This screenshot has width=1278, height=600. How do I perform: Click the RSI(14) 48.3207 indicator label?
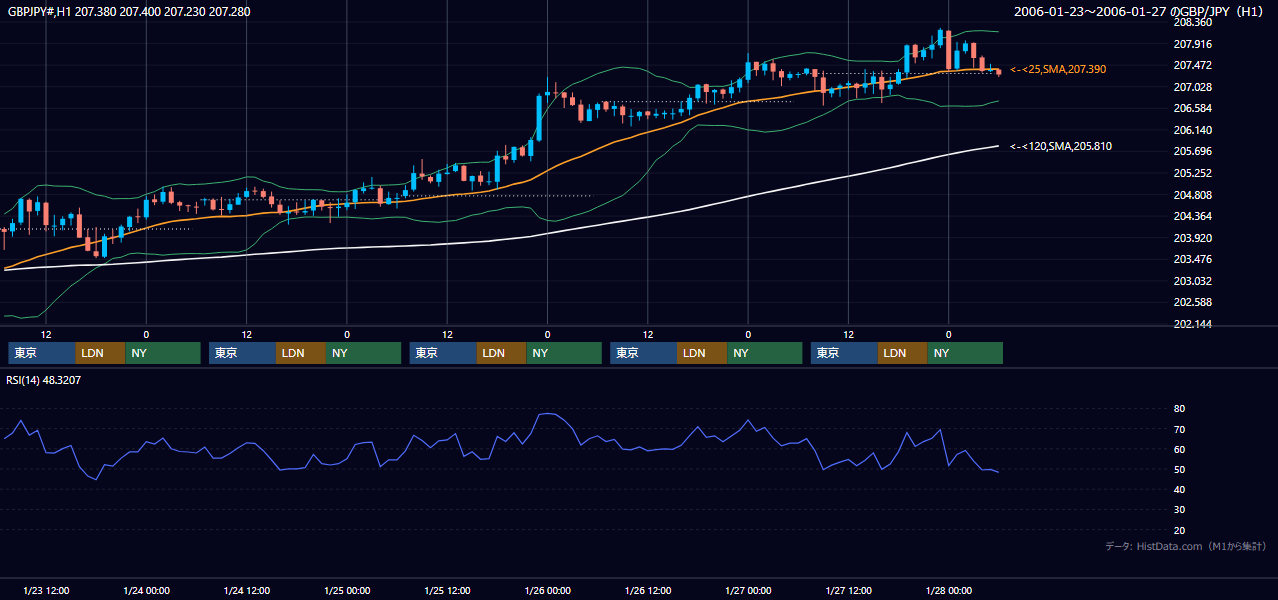tap(44, 380)
